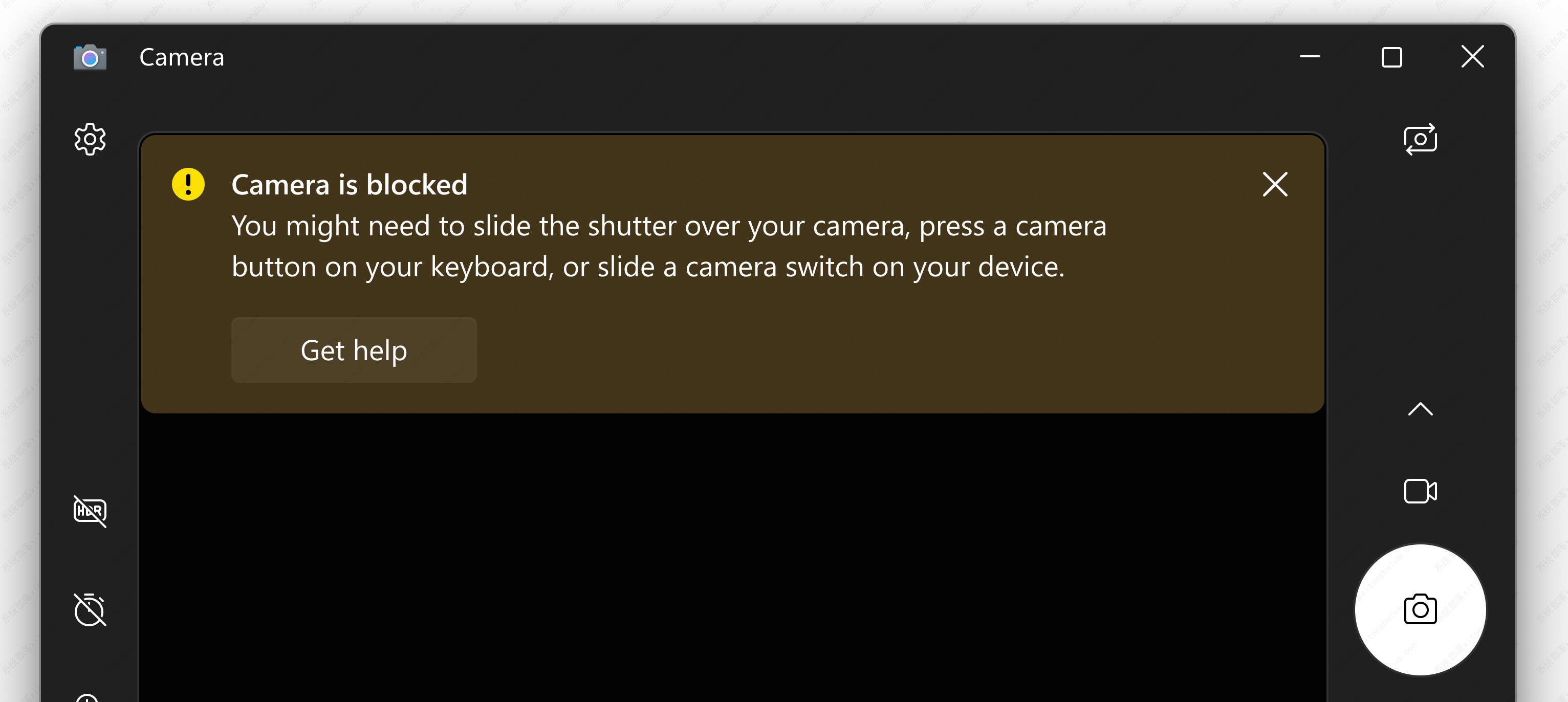Screen dimensions: 1568x702
Task: Click empty title bar area of Camera
Action: (x=730, y=58)
